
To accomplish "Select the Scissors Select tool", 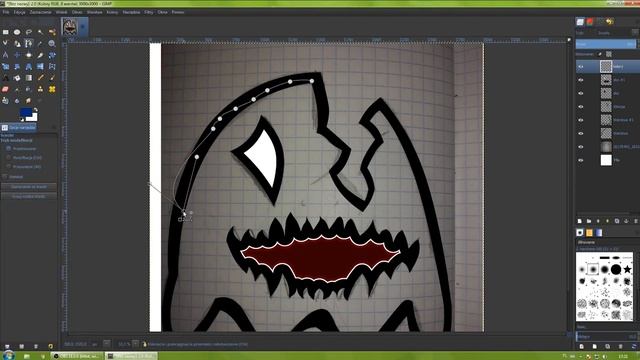I will (x=5, y=43).
